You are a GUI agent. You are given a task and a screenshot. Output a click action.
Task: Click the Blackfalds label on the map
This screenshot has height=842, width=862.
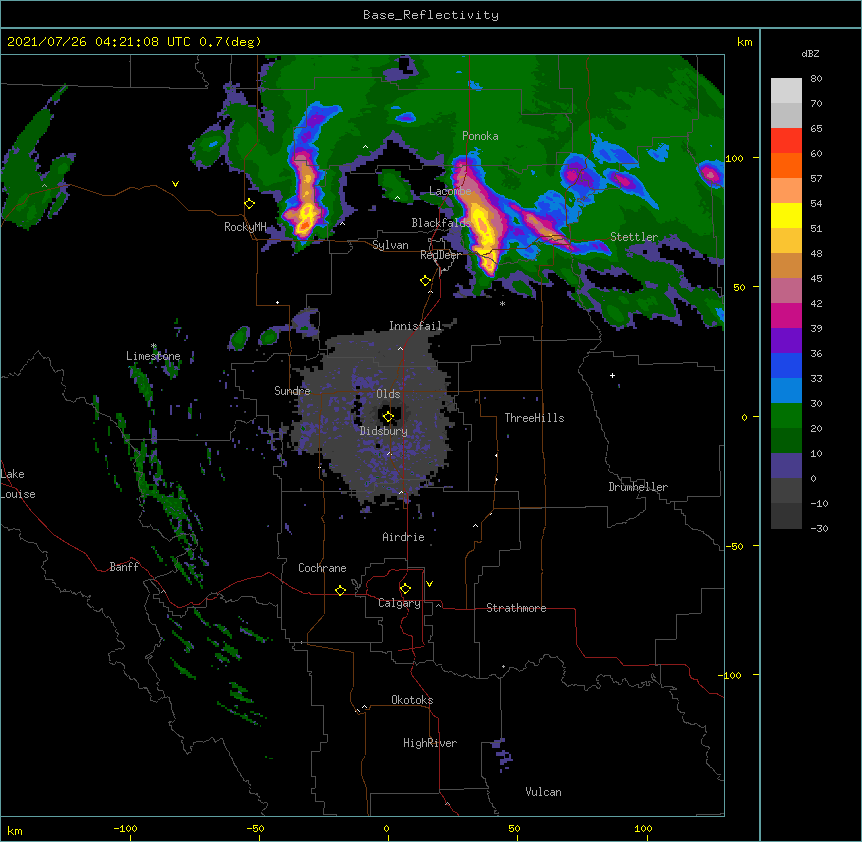tap(441, 223)
